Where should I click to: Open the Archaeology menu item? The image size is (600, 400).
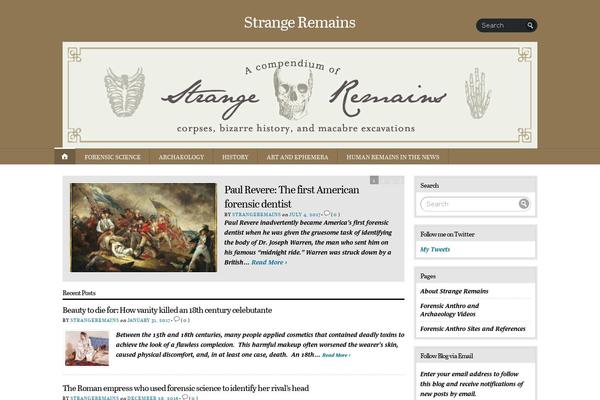click(181, 157)
